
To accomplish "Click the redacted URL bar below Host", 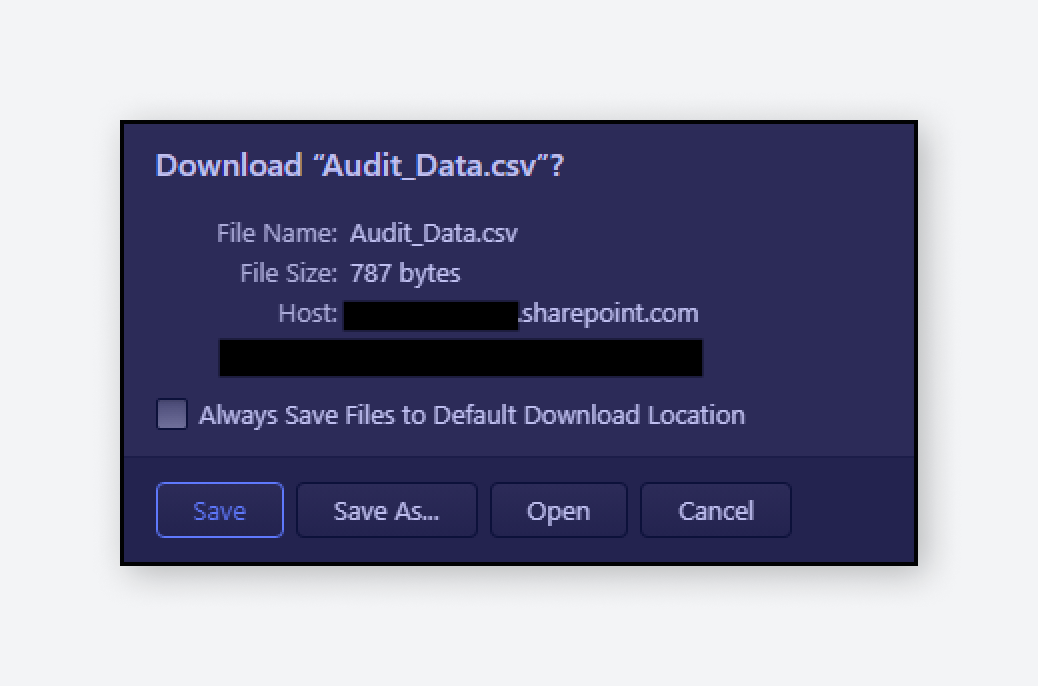I will tap(460, 358).
